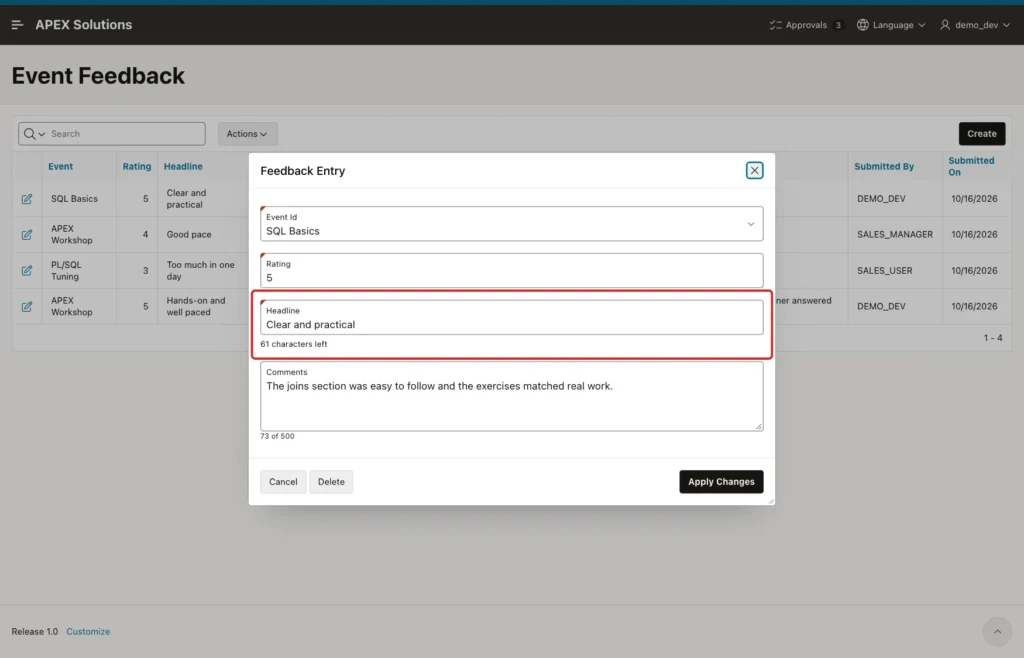The width and height of the screenshot is (1024, 658).
Task: Open the Language menu
Action: 891,25
